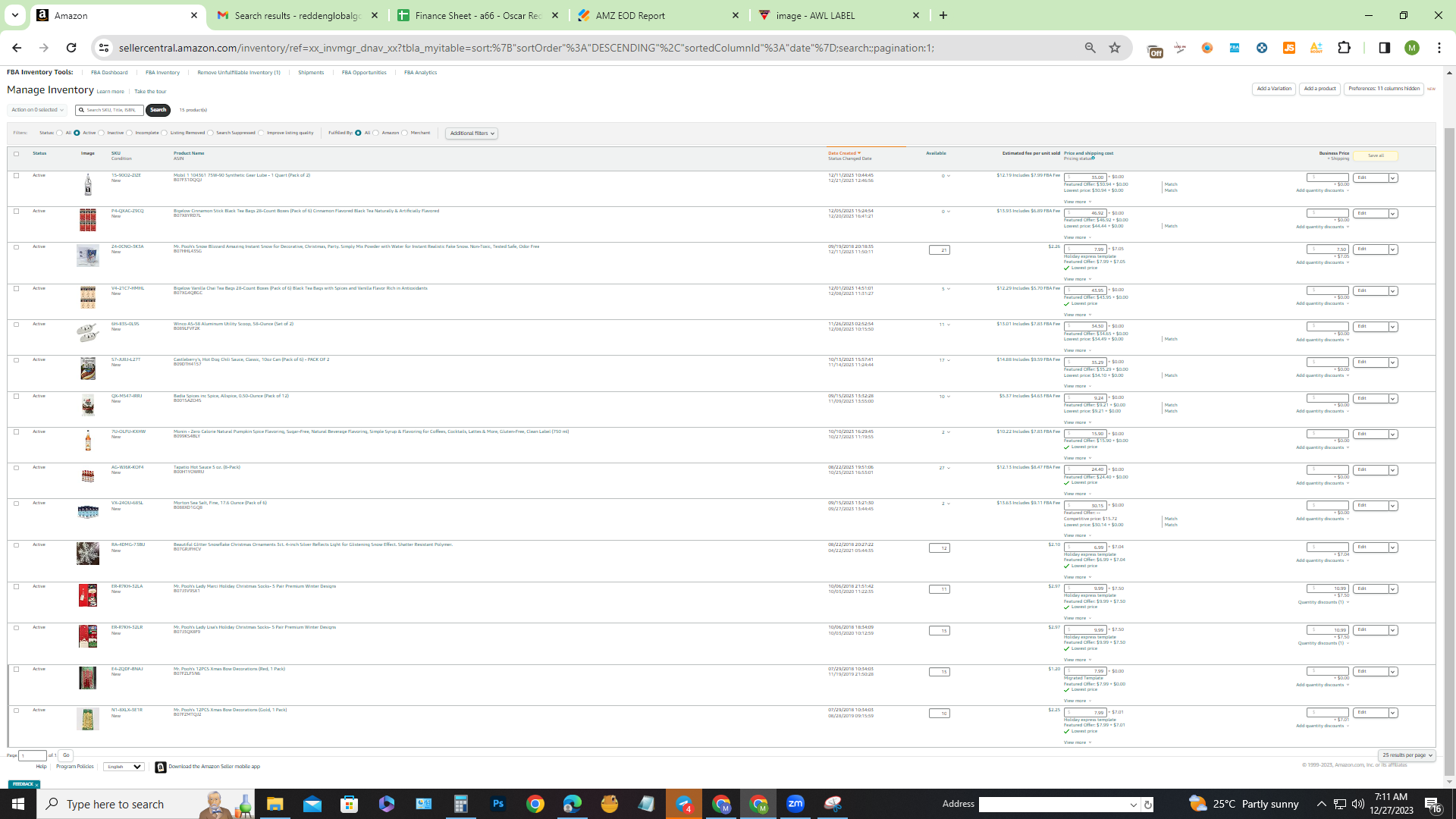Switch to the AMZ EOD Report browser tab
1456x819 pixels.
(x=658, y=15)
